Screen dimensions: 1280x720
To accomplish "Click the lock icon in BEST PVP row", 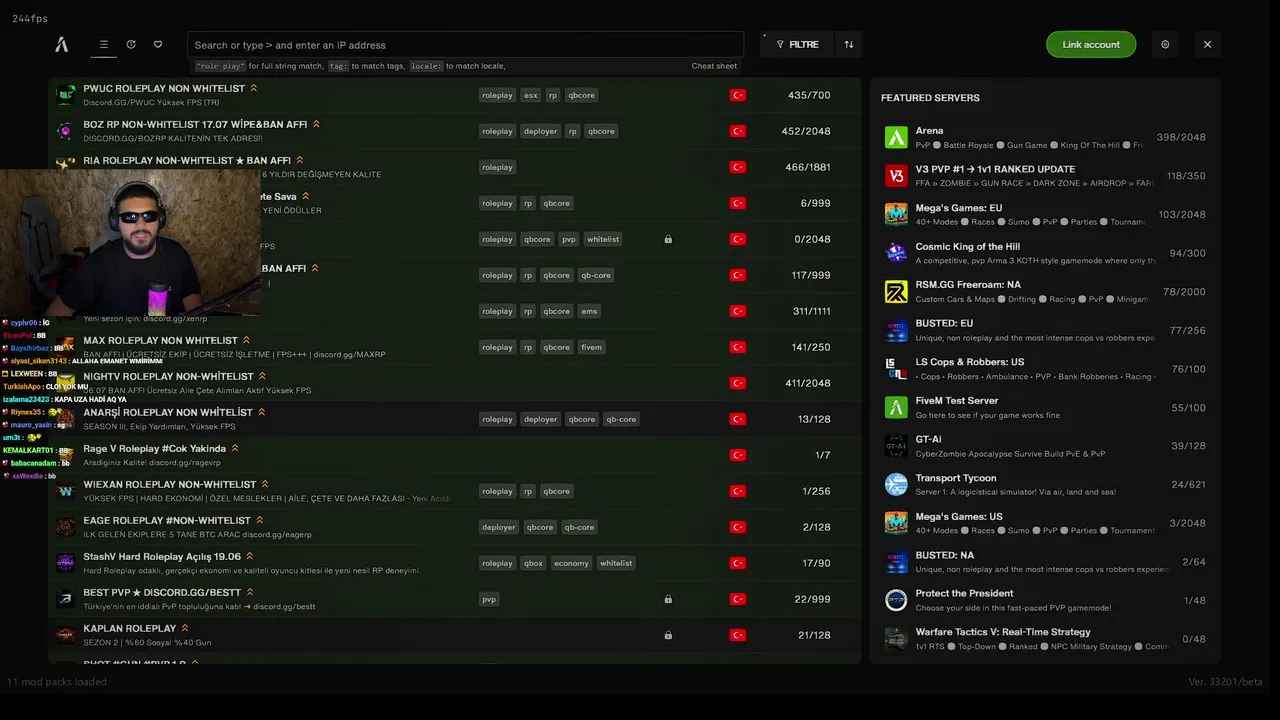I will [x=668, y=599].
